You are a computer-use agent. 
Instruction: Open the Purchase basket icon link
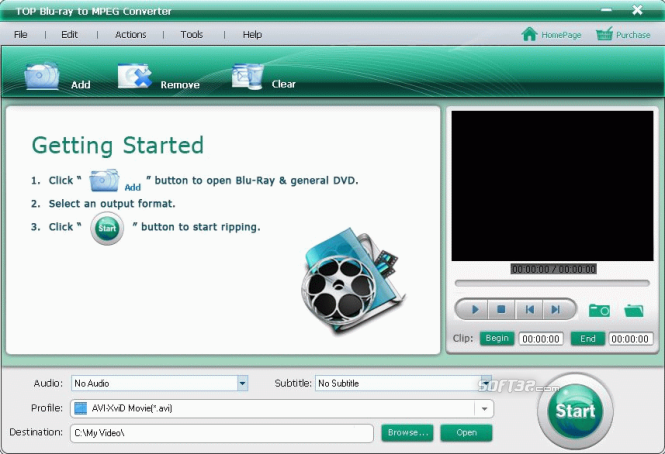(x=604, y=34)
